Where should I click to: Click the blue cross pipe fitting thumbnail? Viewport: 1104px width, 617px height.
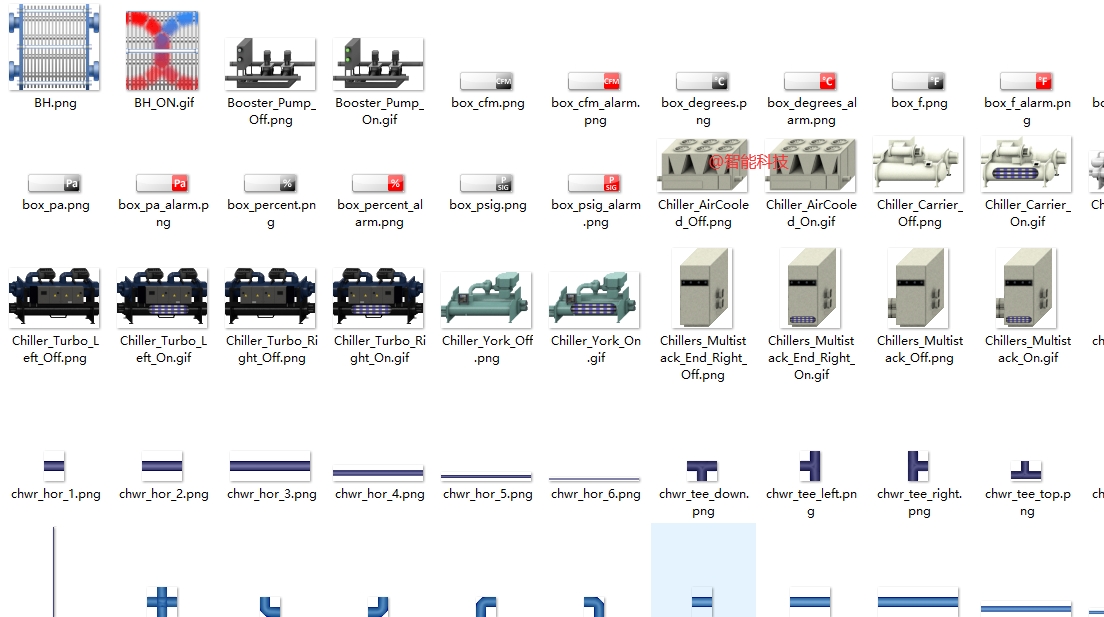point(162,602)
